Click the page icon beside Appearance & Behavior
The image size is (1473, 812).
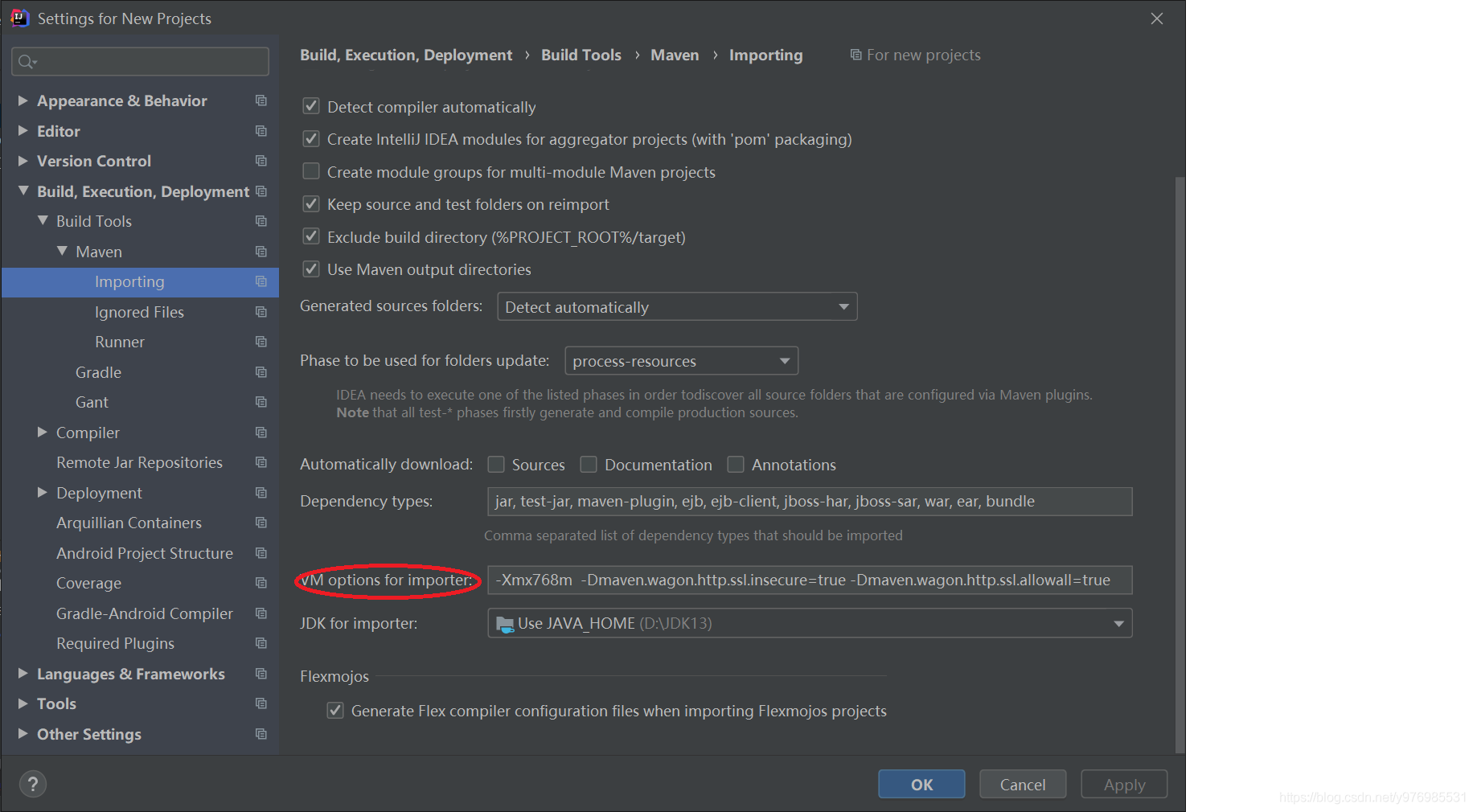tap(261, 100)
